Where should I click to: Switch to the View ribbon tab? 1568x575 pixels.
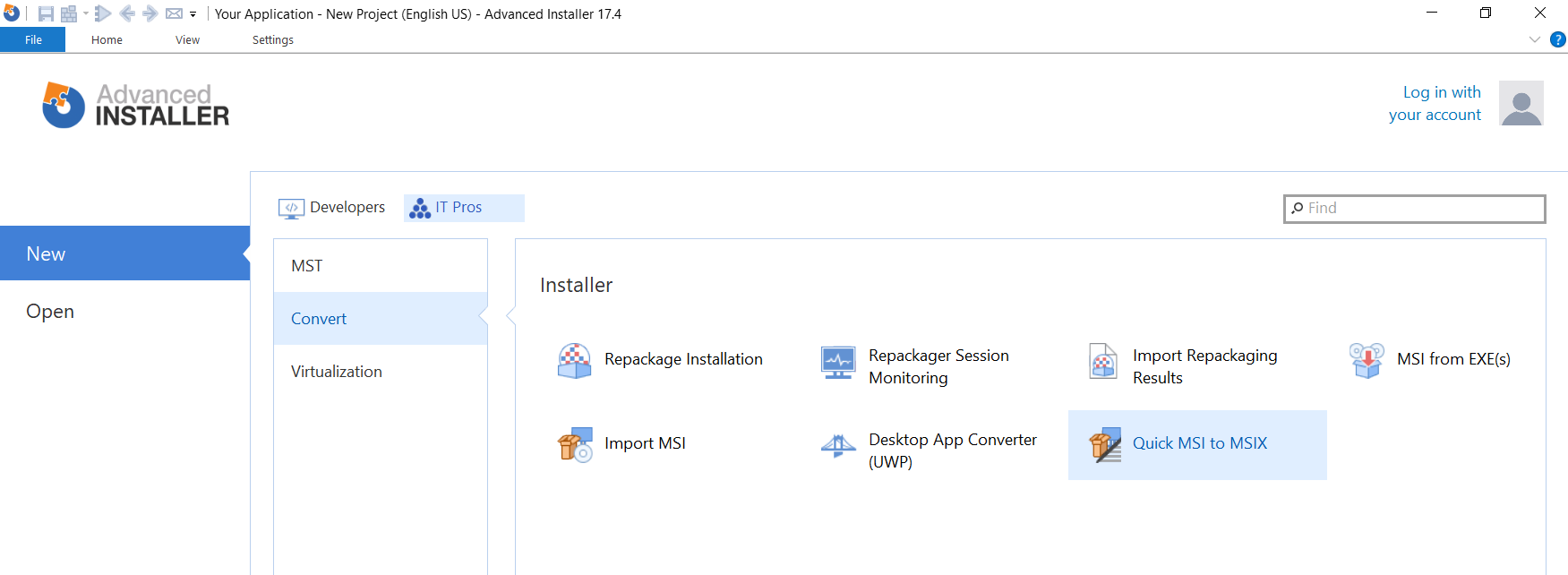(187, 39)
